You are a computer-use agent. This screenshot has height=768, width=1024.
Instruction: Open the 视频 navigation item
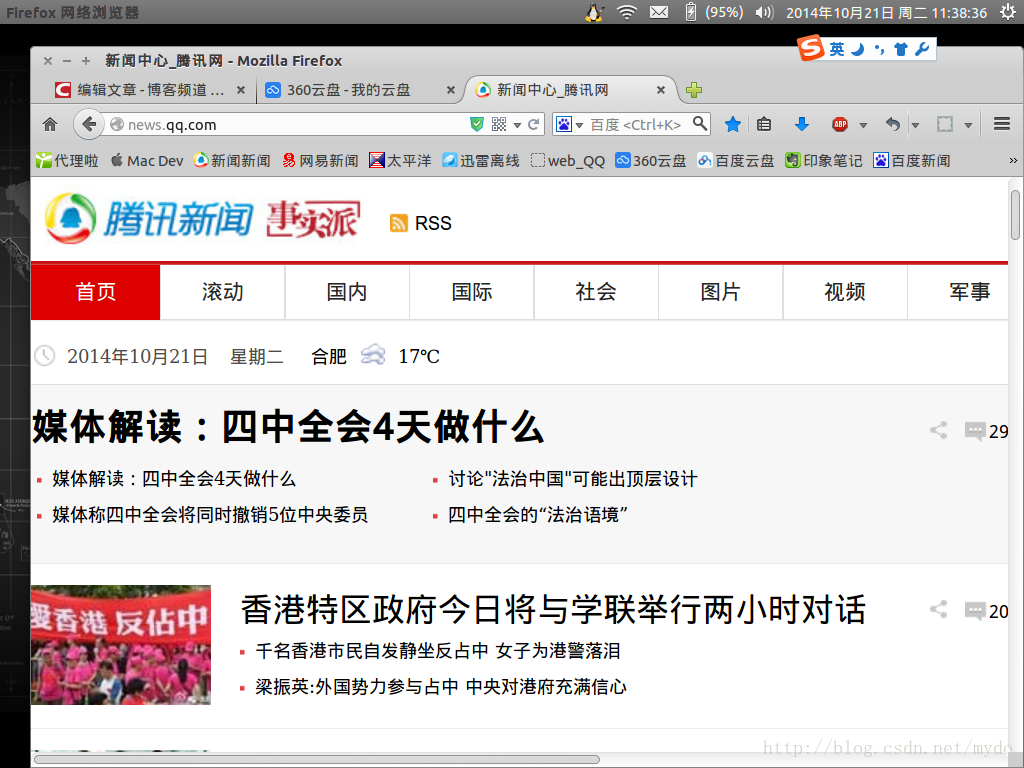coord(845,292)
